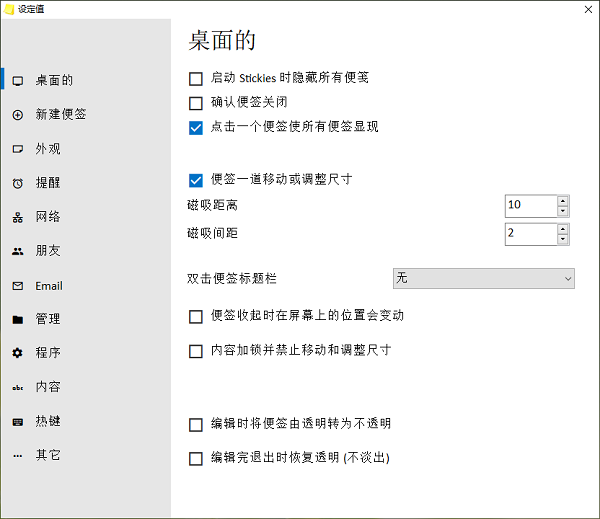Click the new note plus icon
The image size is (600, 519).
tap(17, 115)
